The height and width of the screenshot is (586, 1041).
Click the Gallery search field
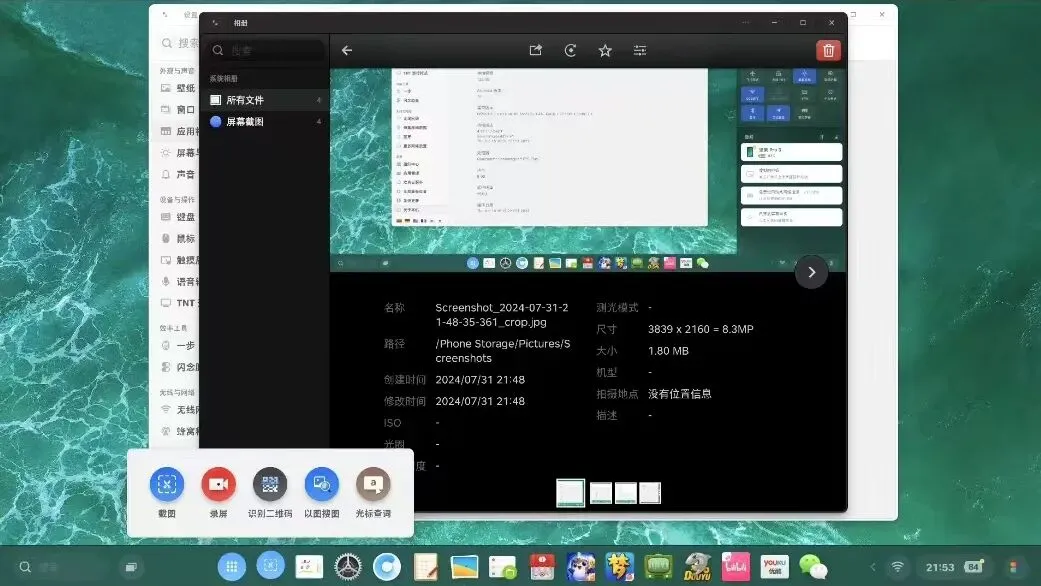point(267,50)
